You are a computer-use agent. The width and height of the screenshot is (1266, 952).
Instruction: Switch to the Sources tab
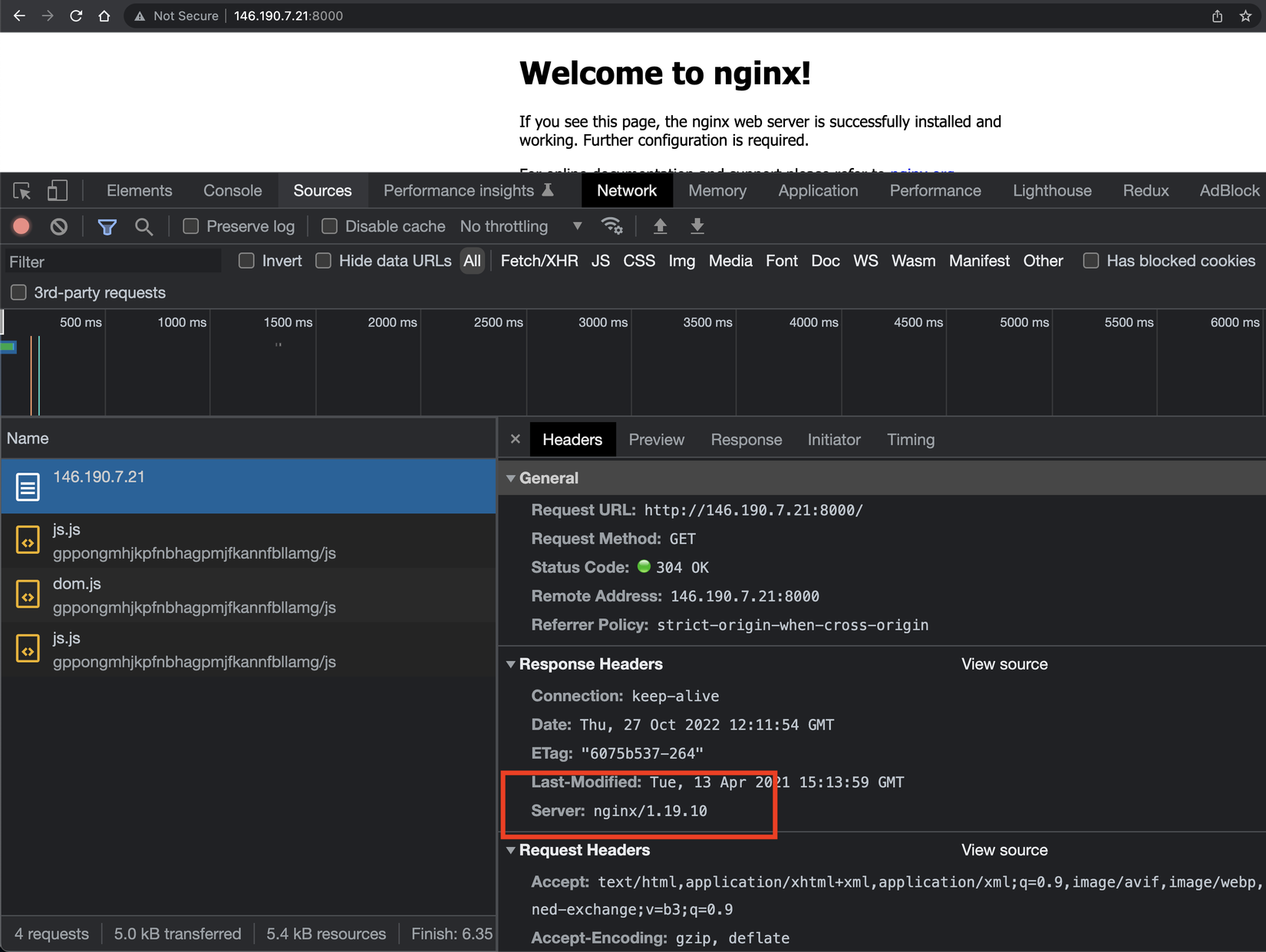pyautogui.click(x=322, y=190)
